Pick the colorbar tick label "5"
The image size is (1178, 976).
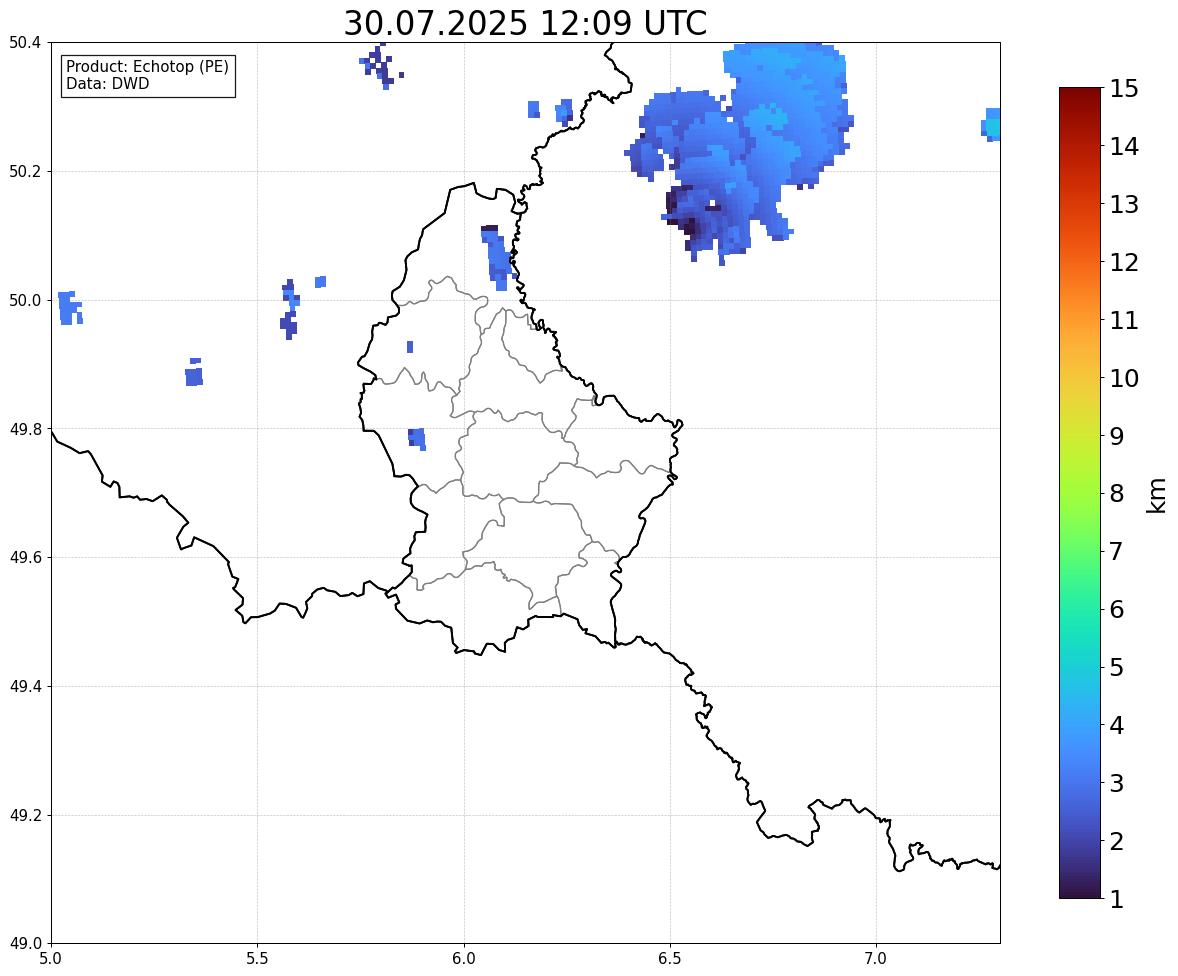[1117, 667]
